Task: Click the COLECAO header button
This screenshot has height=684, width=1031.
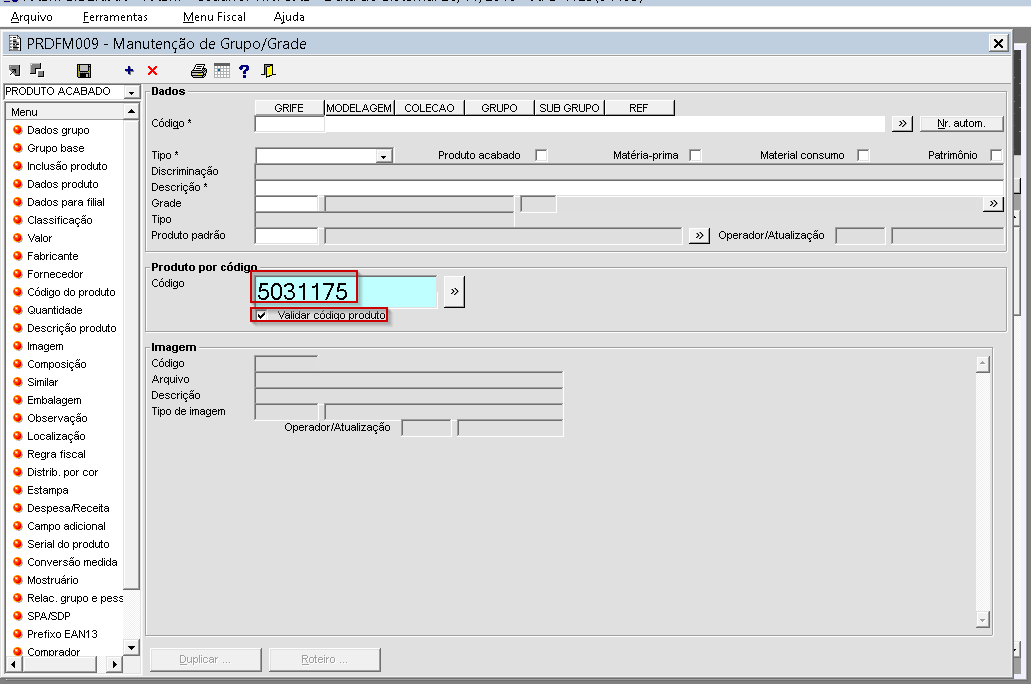Action: [429, 108]
